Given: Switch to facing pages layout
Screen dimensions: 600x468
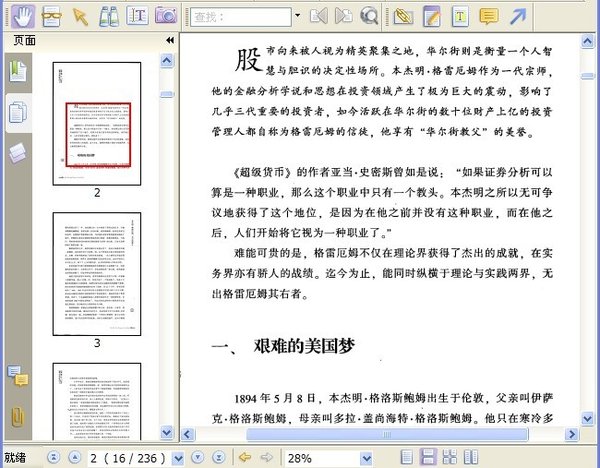Looking at the screenshot, I should pyautogui.click(x=471, y=457).
